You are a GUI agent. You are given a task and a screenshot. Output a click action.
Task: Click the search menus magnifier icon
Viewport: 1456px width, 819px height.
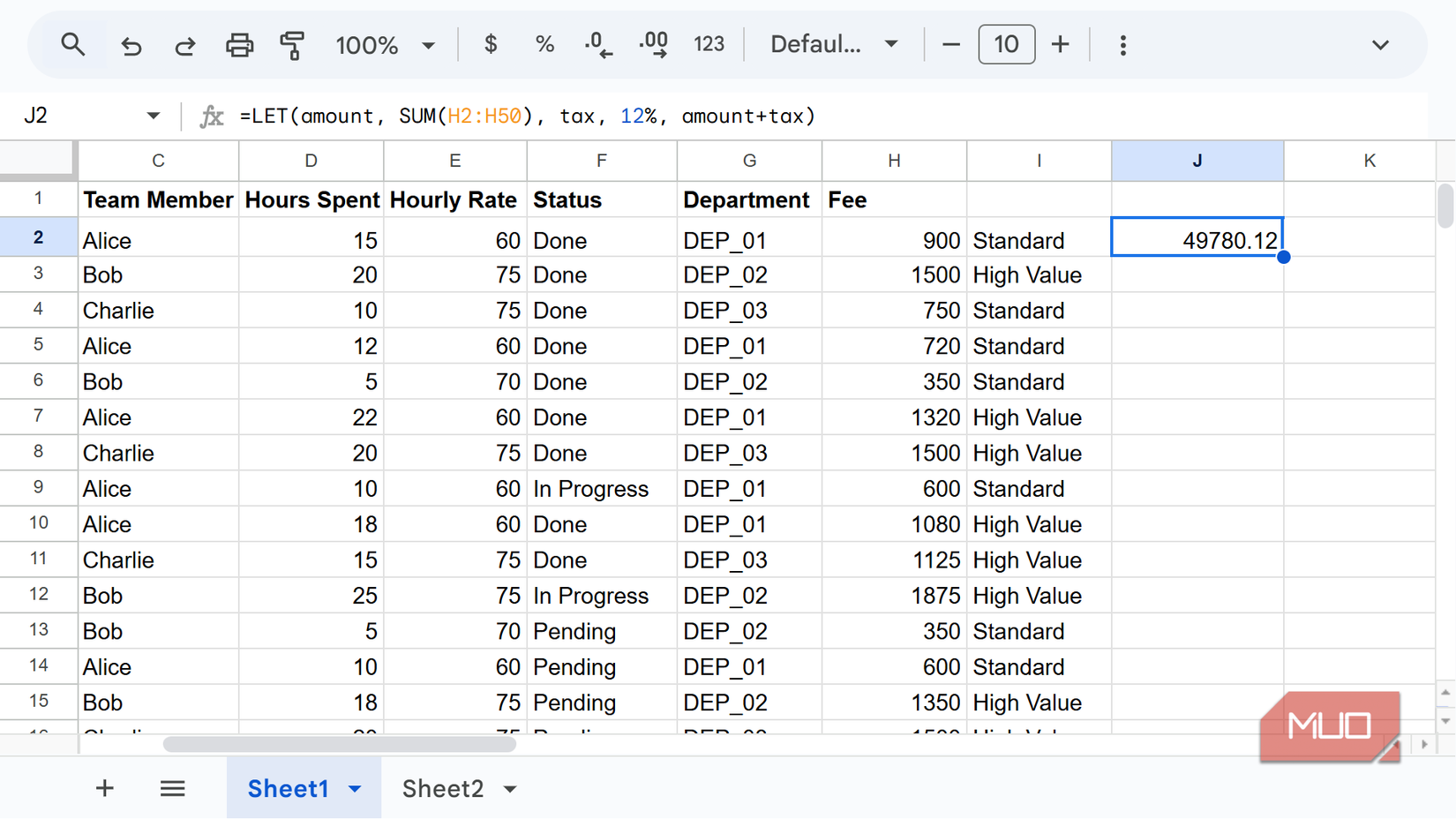tap(73, 44)
